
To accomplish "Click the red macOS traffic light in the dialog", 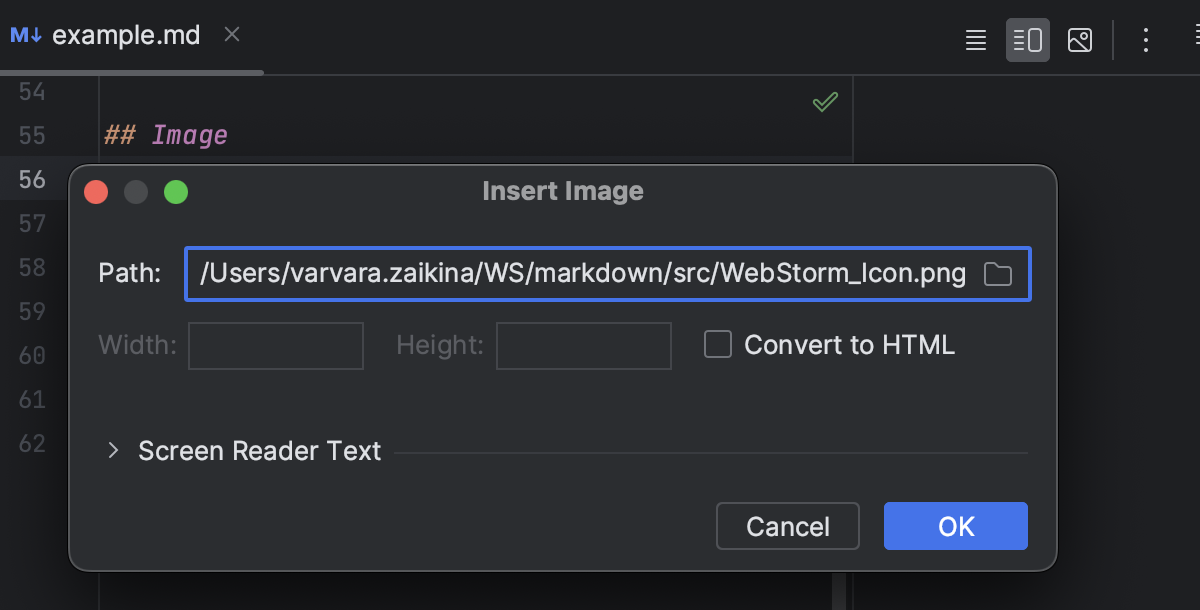I will pyautogui.click(x=96, y=191).
